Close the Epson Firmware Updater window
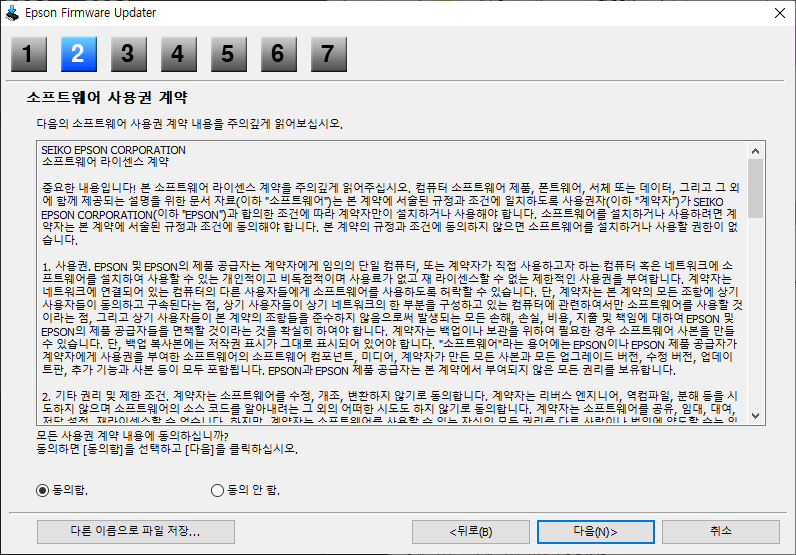This screenshot has height=555, width=796. pos(780,13)
